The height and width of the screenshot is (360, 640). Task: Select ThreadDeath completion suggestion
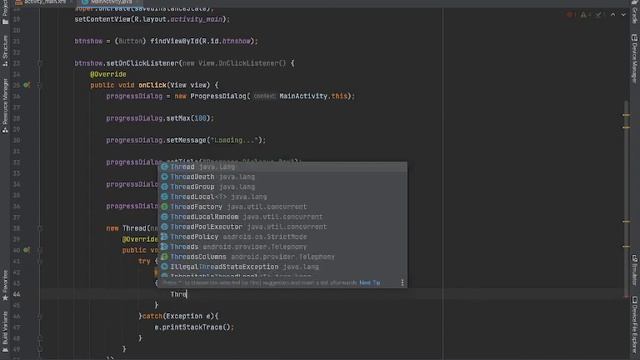tap(282, 177)
